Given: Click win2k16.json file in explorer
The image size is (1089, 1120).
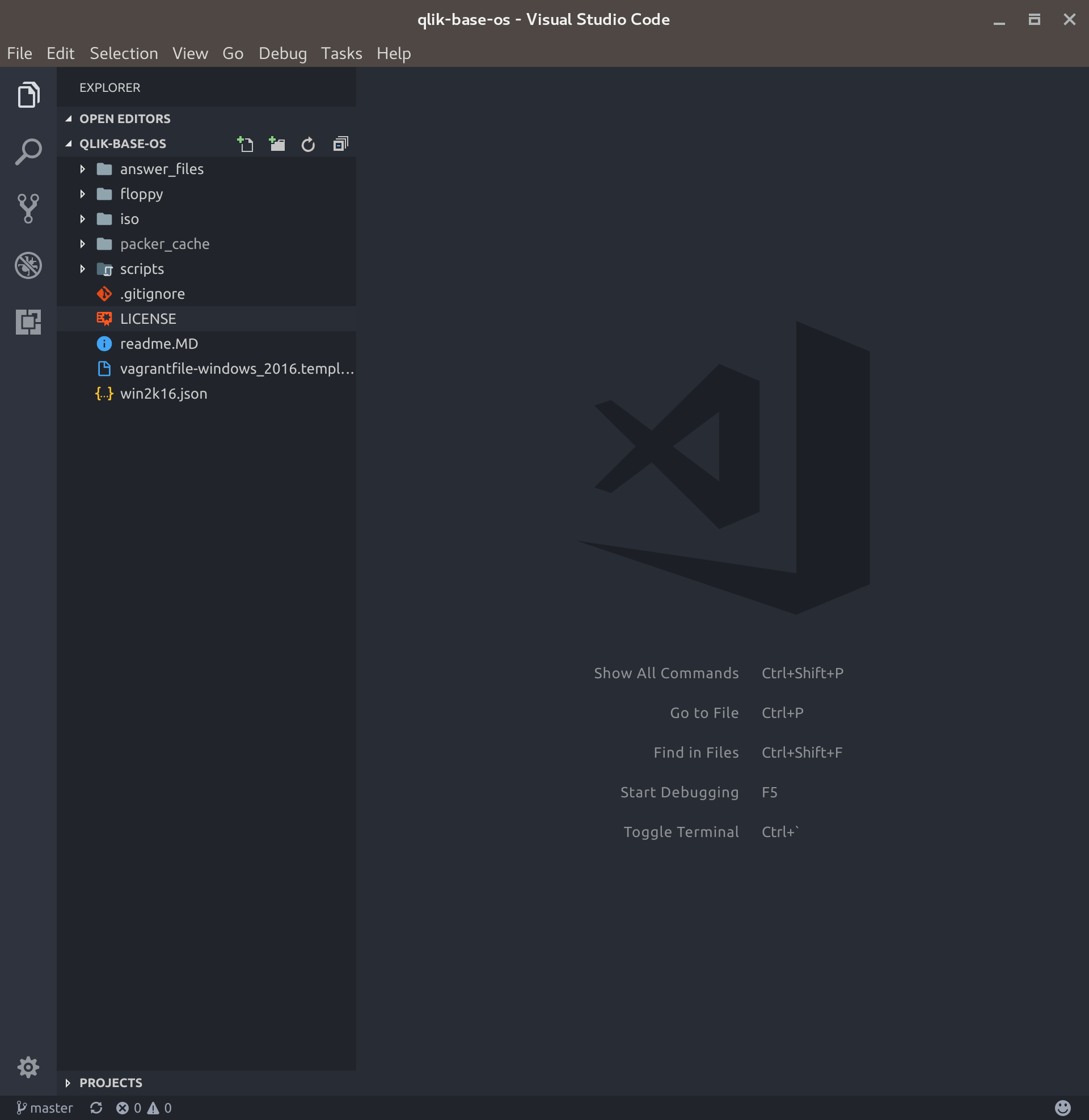Looking at the screenshot, I should coord(163,393).
